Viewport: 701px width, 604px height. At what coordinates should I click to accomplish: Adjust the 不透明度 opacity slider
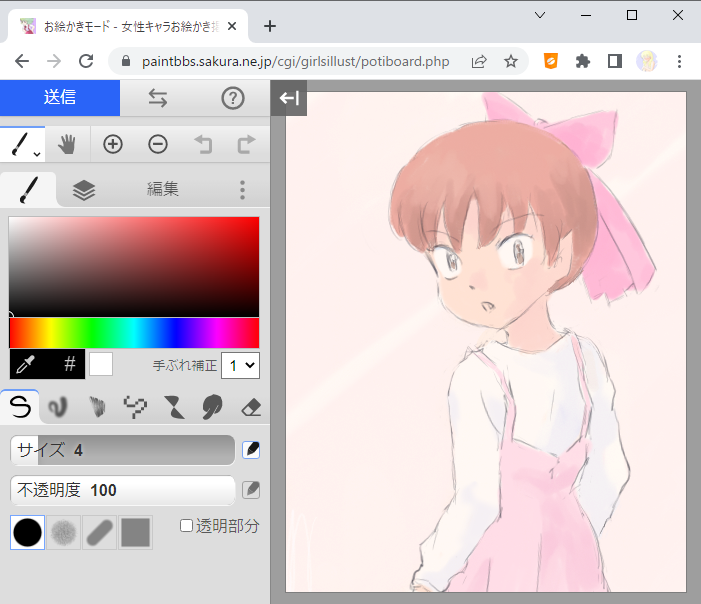122,490
